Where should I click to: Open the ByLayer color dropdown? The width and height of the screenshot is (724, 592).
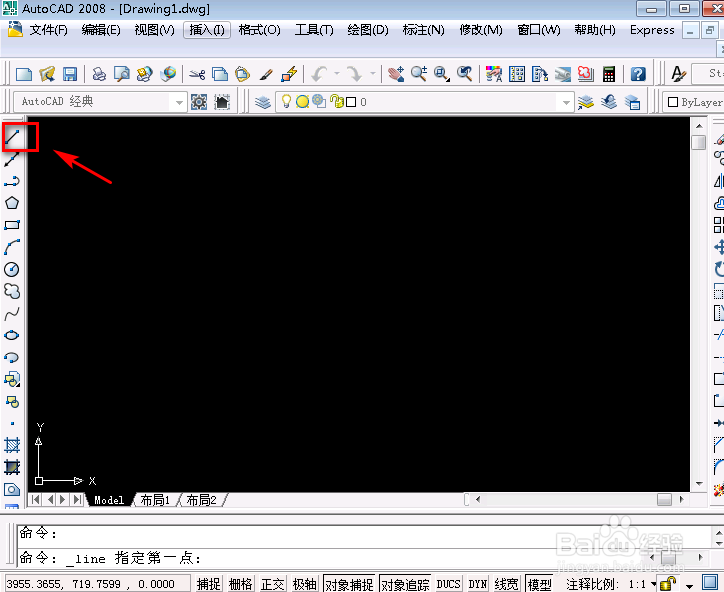point(695,102)
